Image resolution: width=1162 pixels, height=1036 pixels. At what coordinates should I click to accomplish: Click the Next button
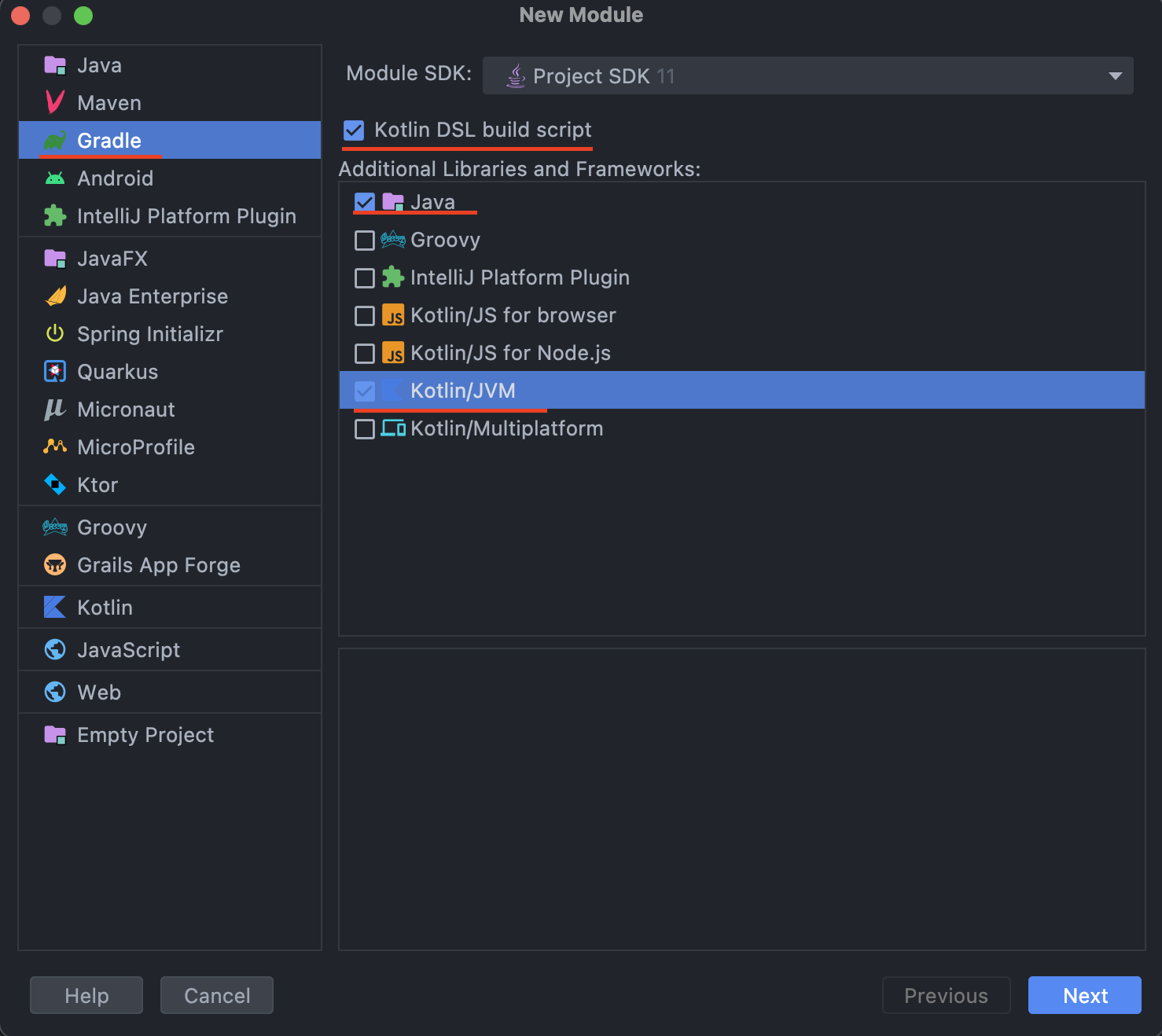[x=1085, y=995]
